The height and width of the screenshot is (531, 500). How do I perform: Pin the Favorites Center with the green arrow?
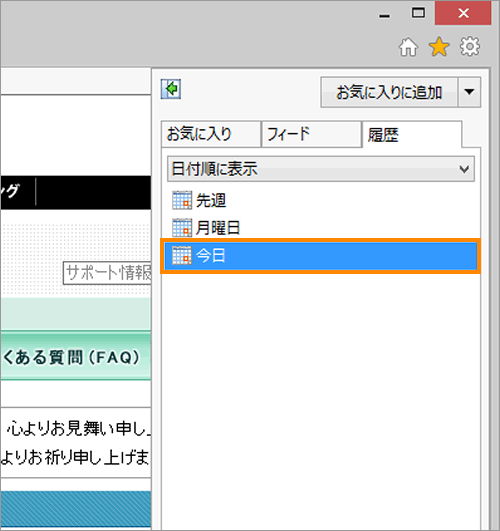[x=171, y=89]
